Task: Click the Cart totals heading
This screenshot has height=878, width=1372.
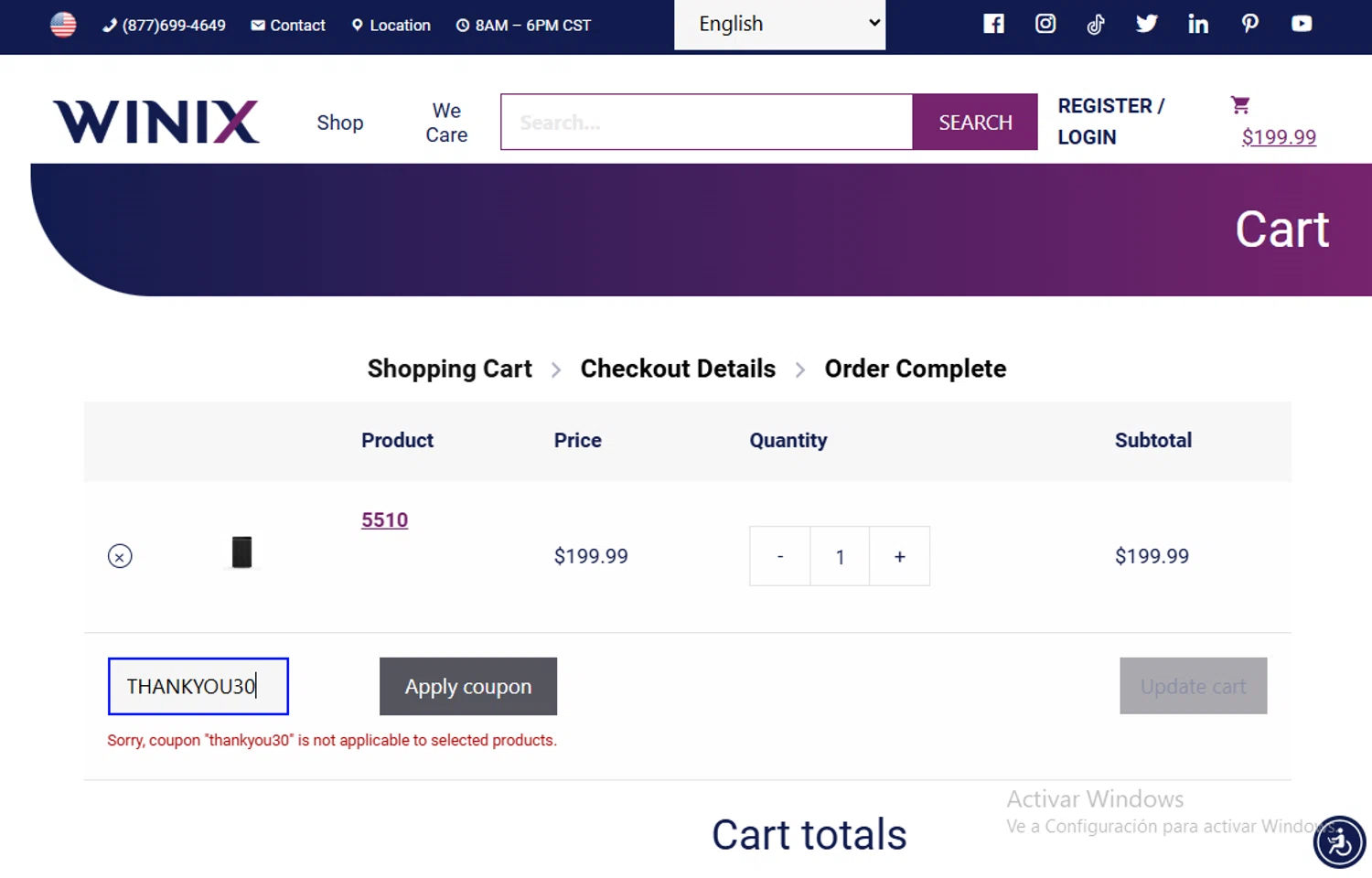Action: (809, 834)
